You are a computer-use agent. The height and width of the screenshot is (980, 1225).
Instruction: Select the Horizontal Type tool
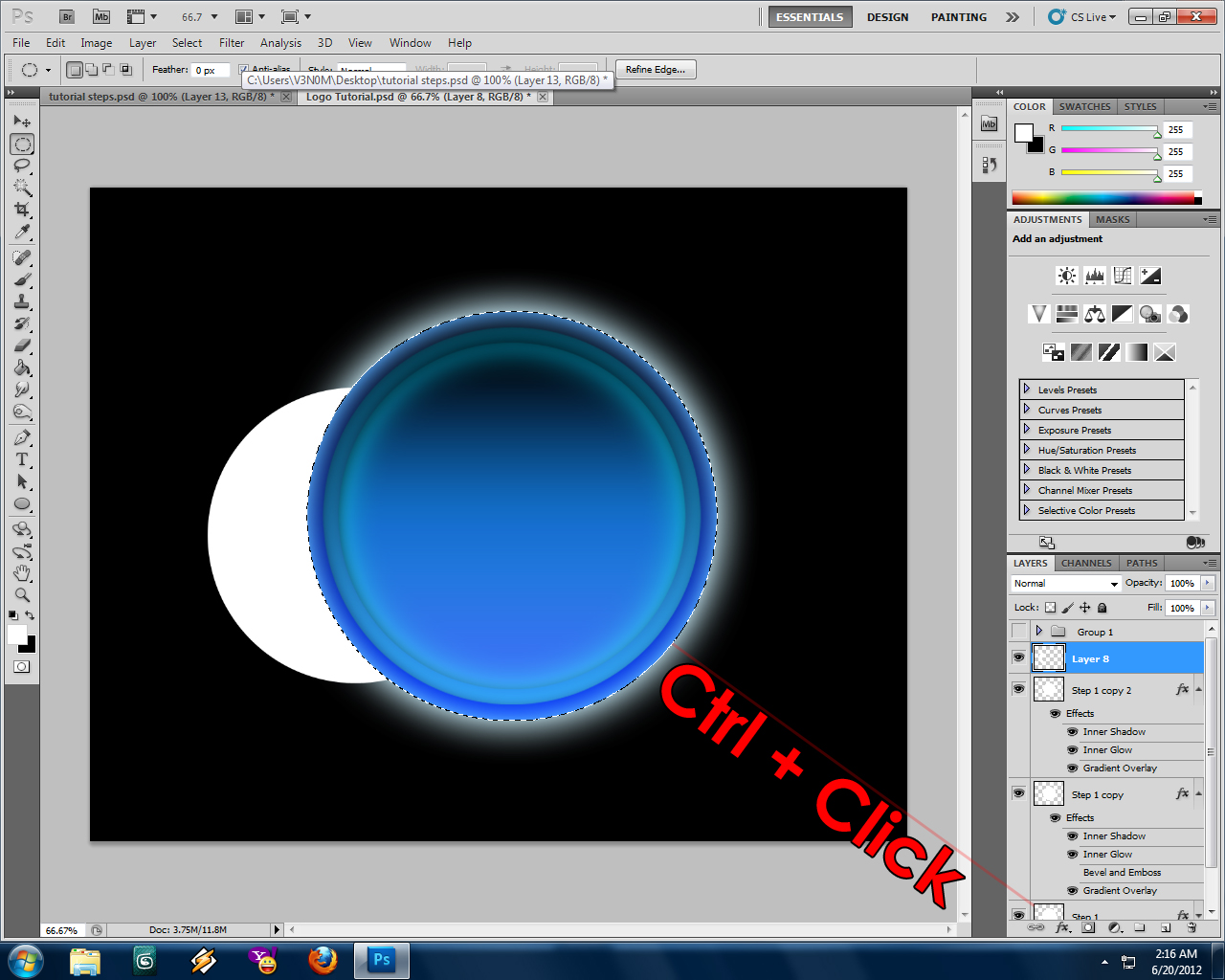(22, 459)
